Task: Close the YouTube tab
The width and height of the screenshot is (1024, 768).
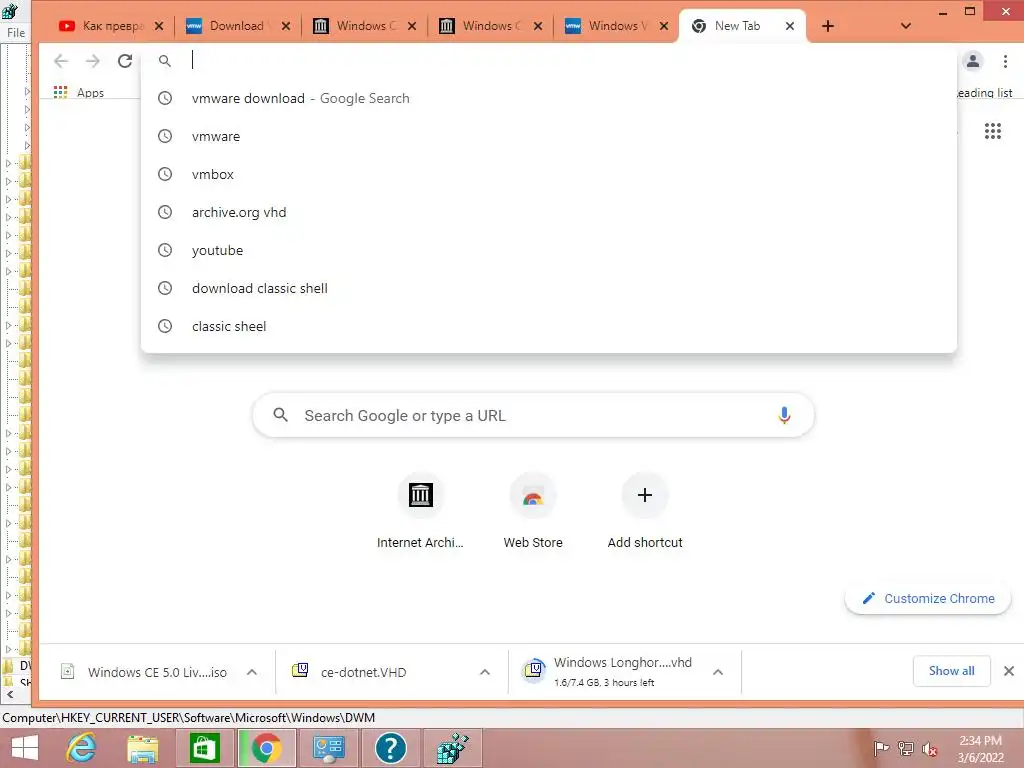Action: click(x=159, y=26)
